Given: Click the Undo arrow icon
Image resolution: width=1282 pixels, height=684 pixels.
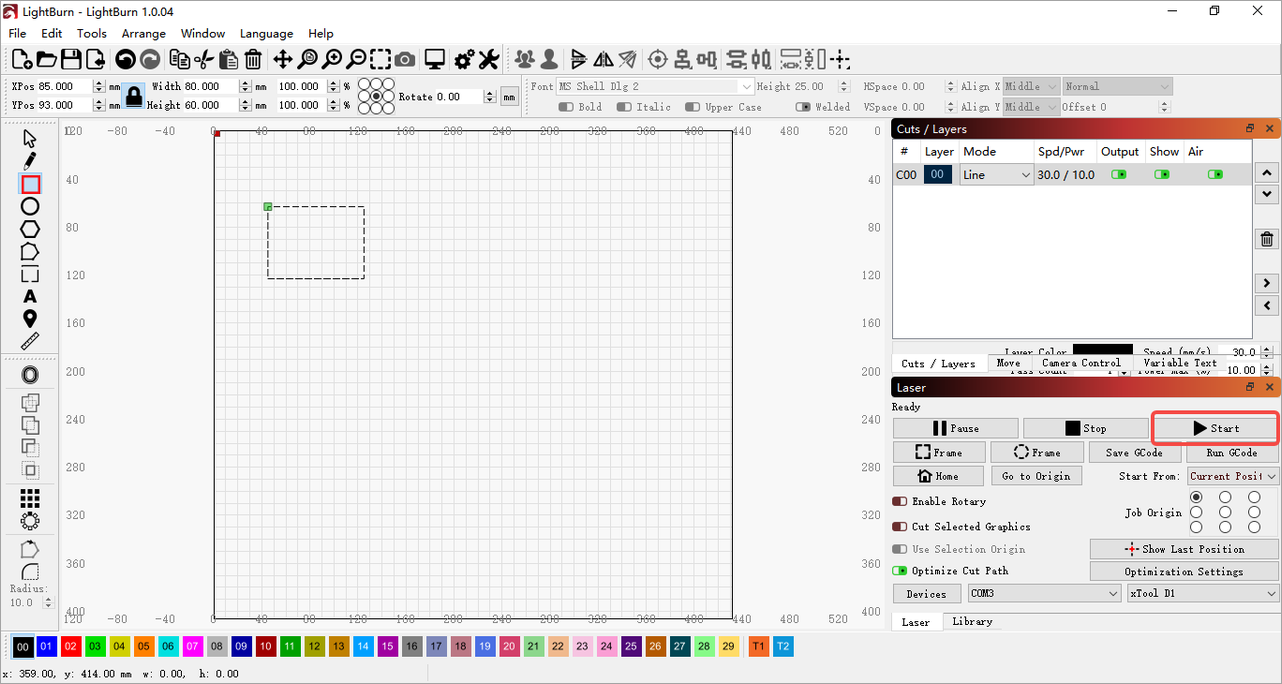Looking at the screenshot, I should tap(125, 60).
